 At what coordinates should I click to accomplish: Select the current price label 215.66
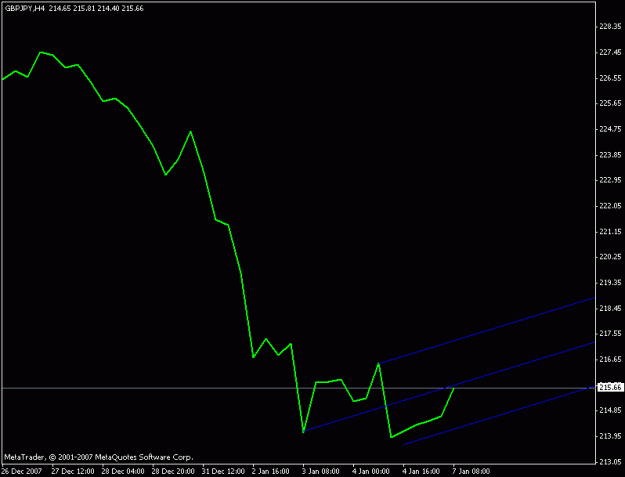pyautogui.click(x=610, y=387)
